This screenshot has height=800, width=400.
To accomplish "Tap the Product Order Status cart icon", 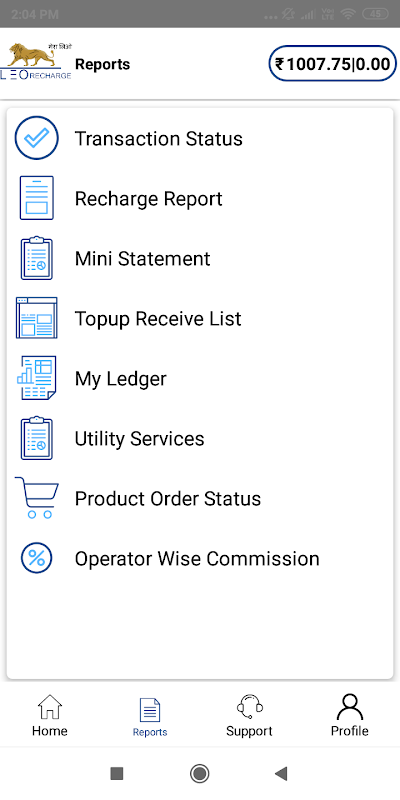I will click(37, 498).
